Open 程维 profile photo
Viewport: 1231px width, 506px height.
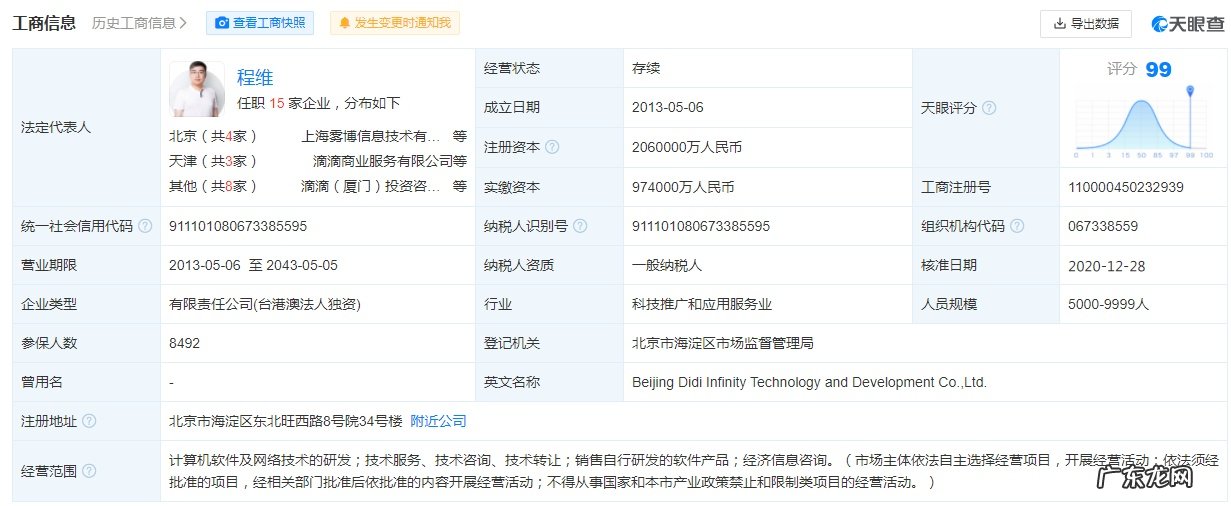pos(197,90)
